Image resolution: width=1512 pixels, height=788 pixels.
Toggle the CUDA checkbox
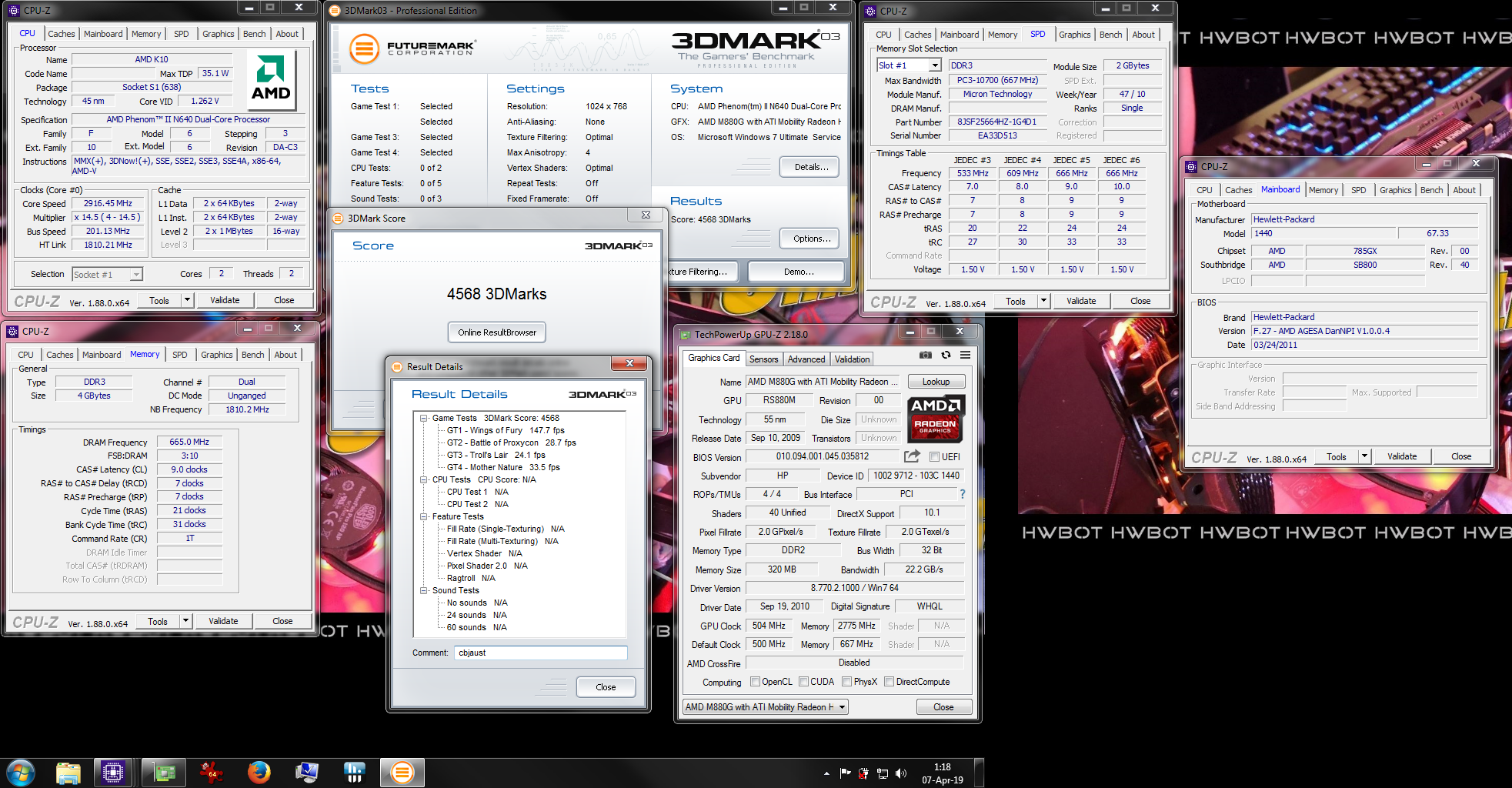coord(803,682)
